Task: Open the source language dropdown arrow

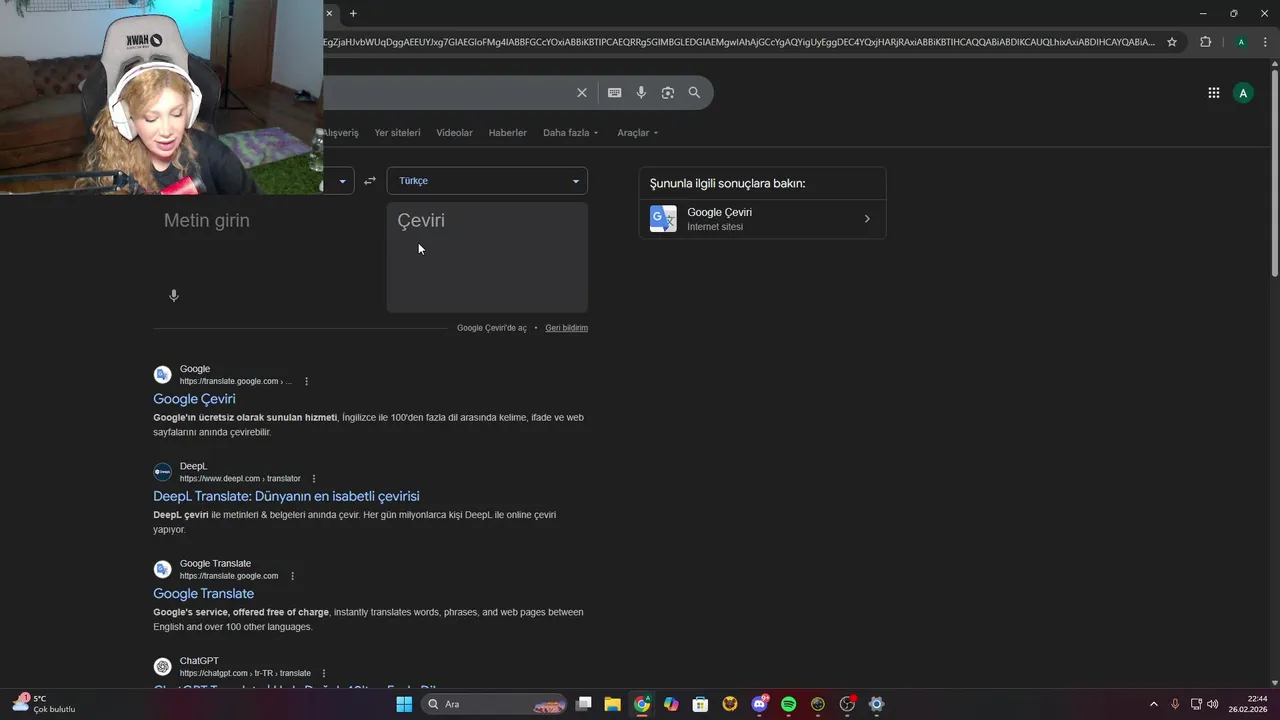Action: pos(342,181)
